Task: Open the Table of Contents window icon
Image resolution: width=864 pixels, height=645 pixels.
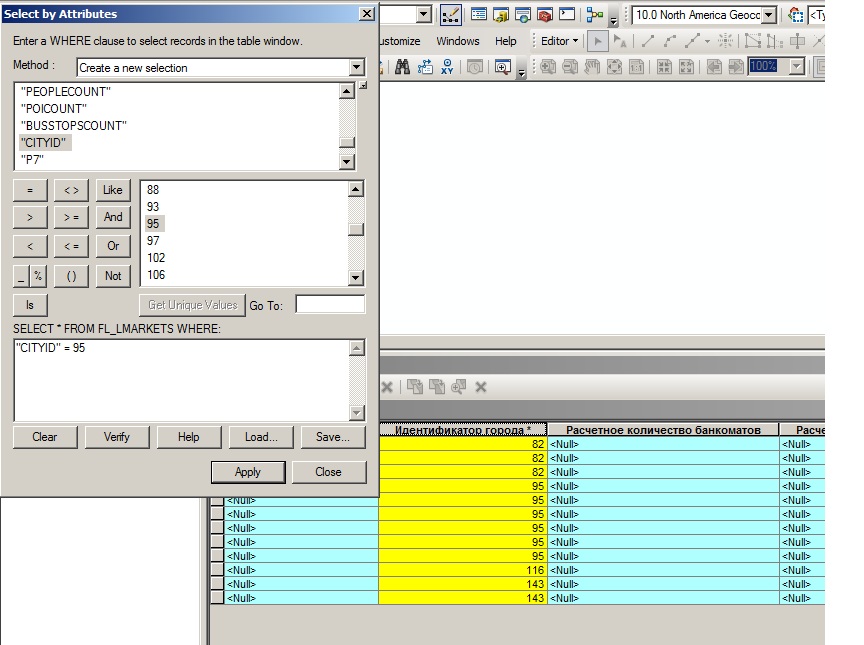Action: (479, 15)
